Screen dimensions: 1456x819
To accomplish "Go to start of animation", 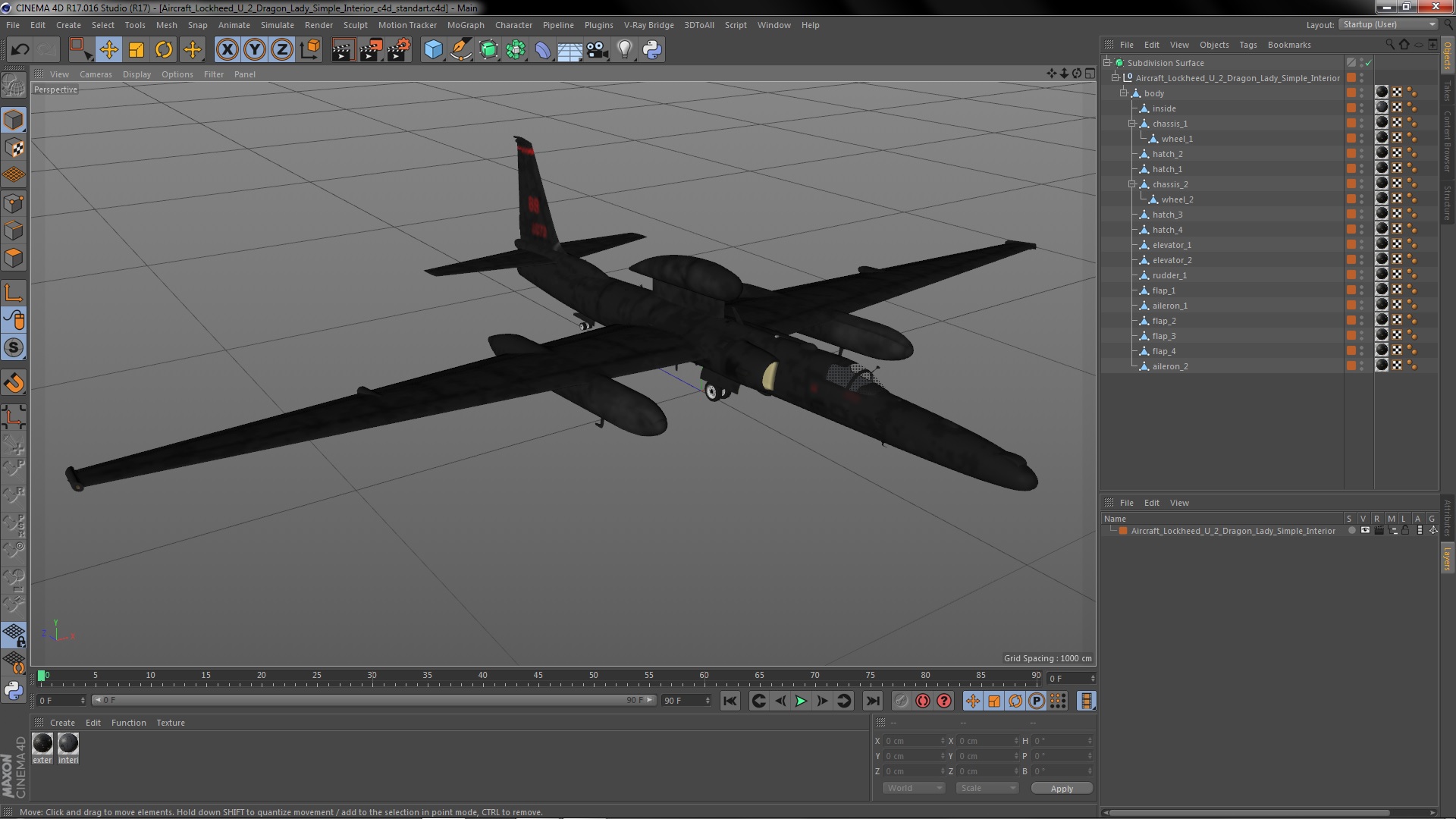I will pos(730,701).
